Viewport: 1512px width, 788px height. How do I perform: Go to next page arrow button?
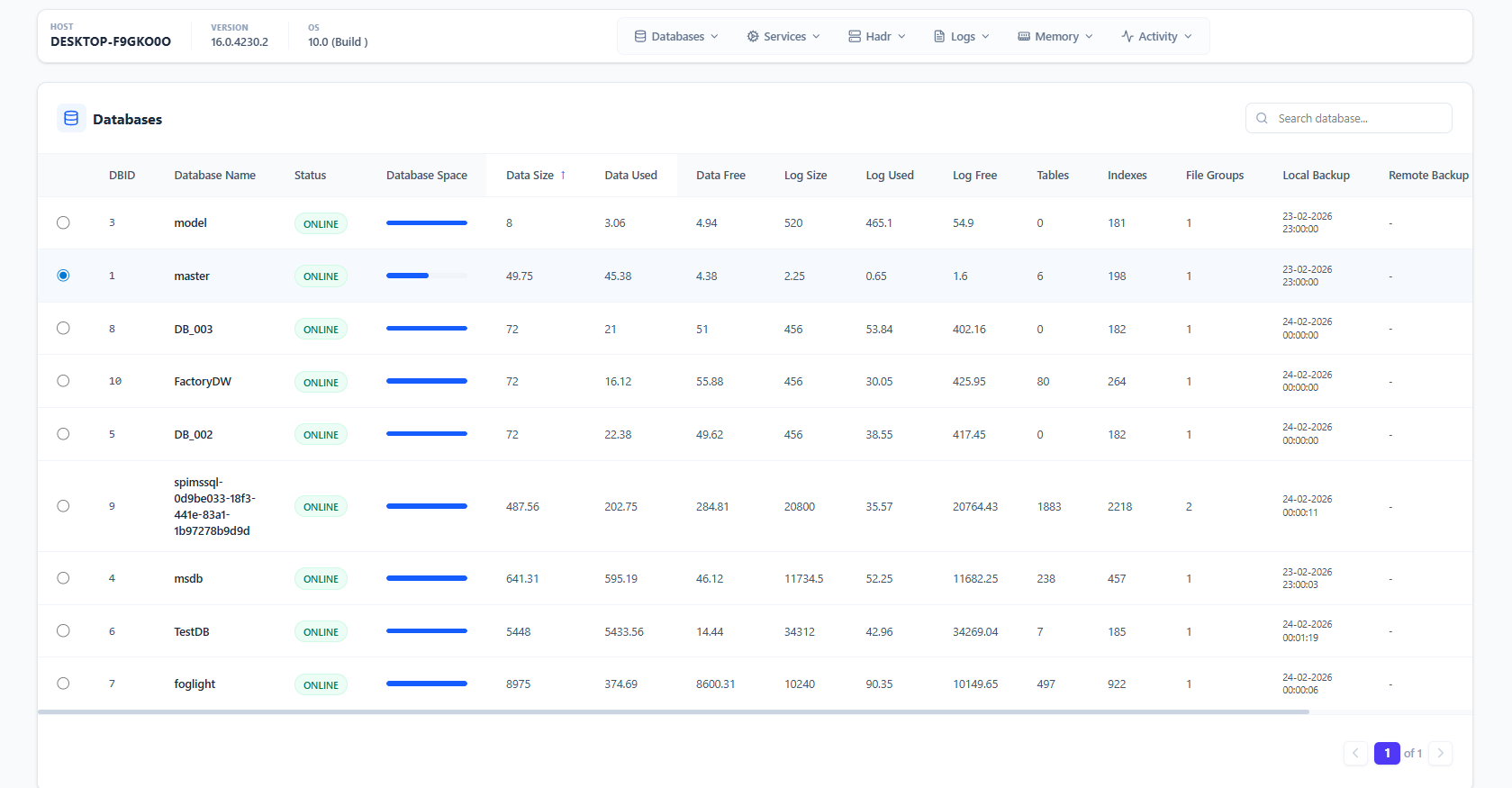(x=1440, y=753)
